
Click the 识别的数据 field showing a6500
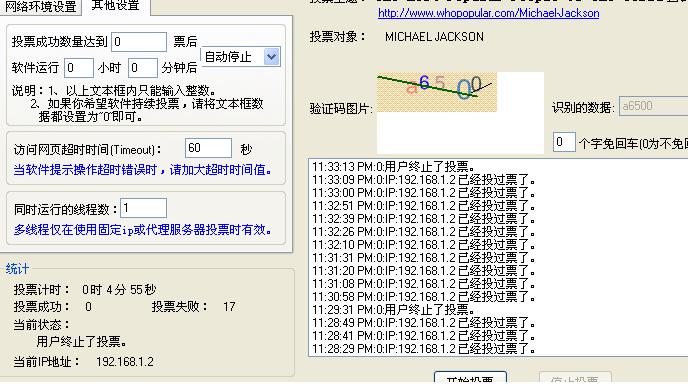click(653, 106)
